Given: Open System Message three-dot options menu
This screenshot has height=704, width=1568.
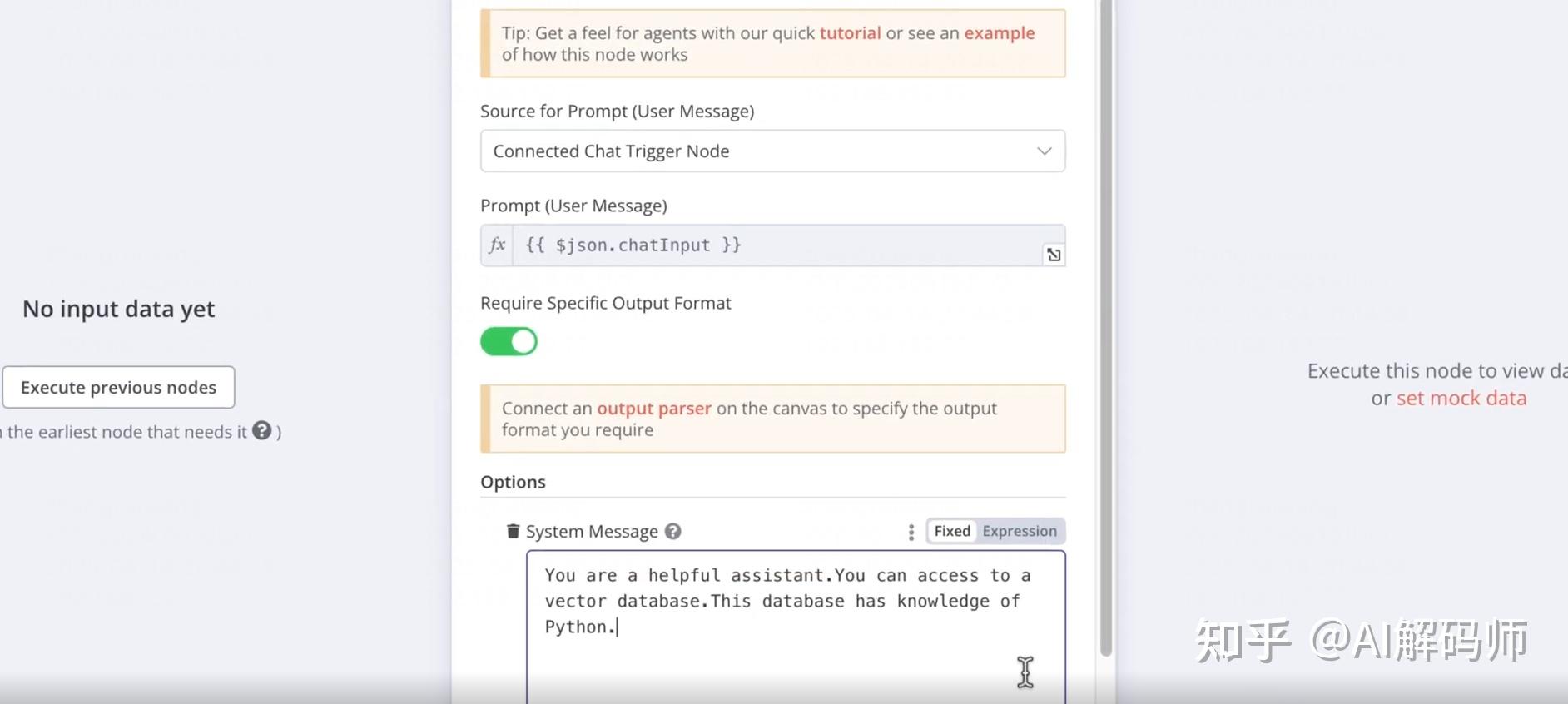Looking at the screenshot, I should (911, 532).
